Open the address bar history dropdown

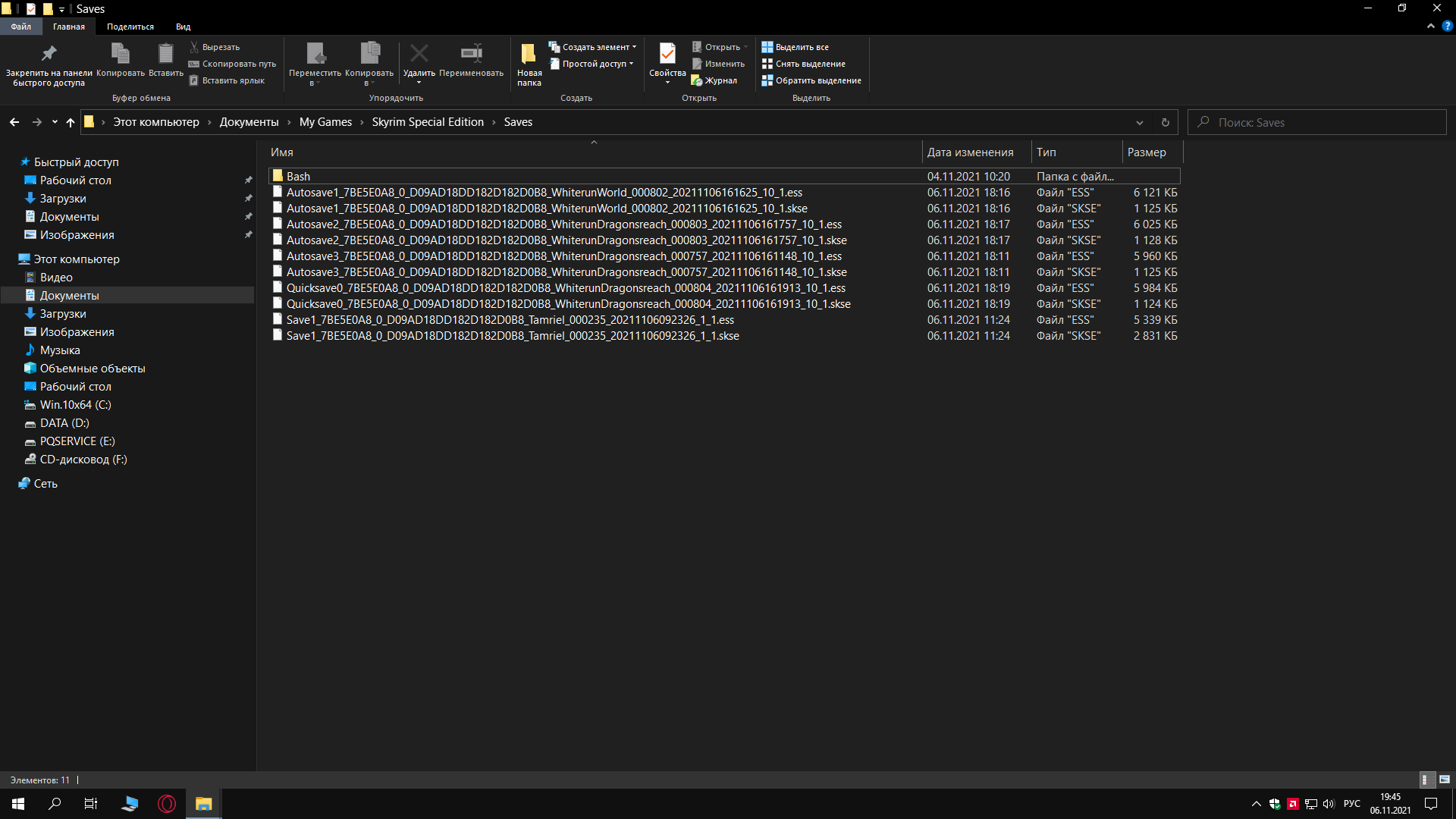coord(1139,123)
